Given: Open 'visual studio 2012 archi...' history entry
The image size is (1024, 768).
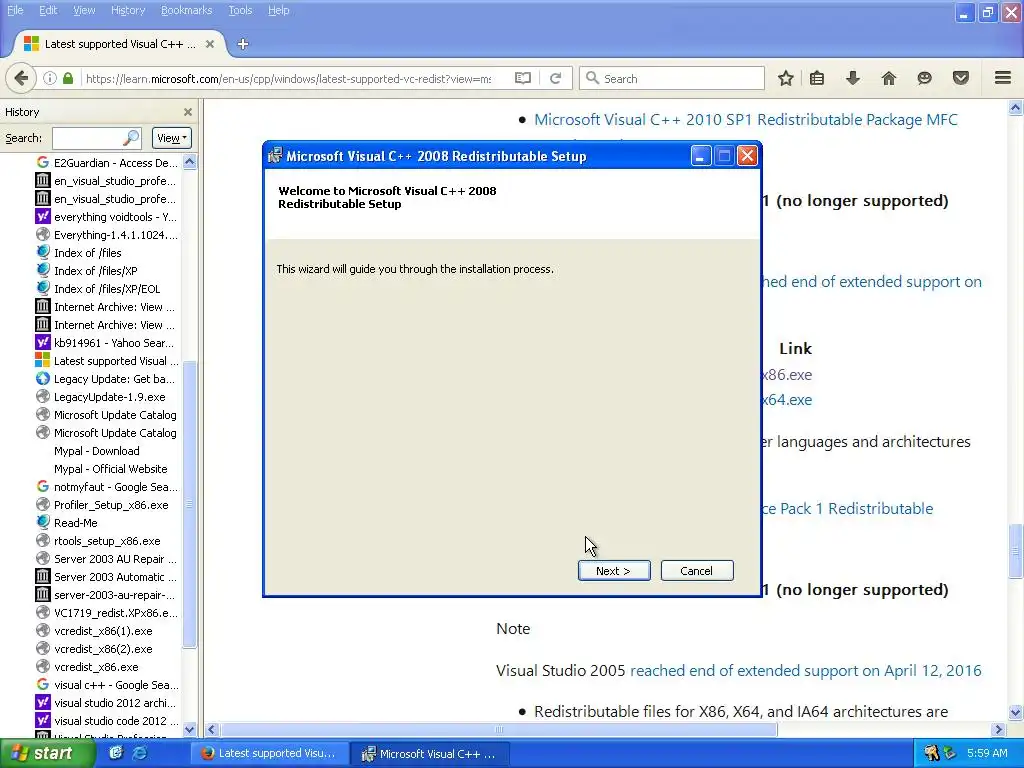Looking at the screenshot, I should [x=108, y=703].
